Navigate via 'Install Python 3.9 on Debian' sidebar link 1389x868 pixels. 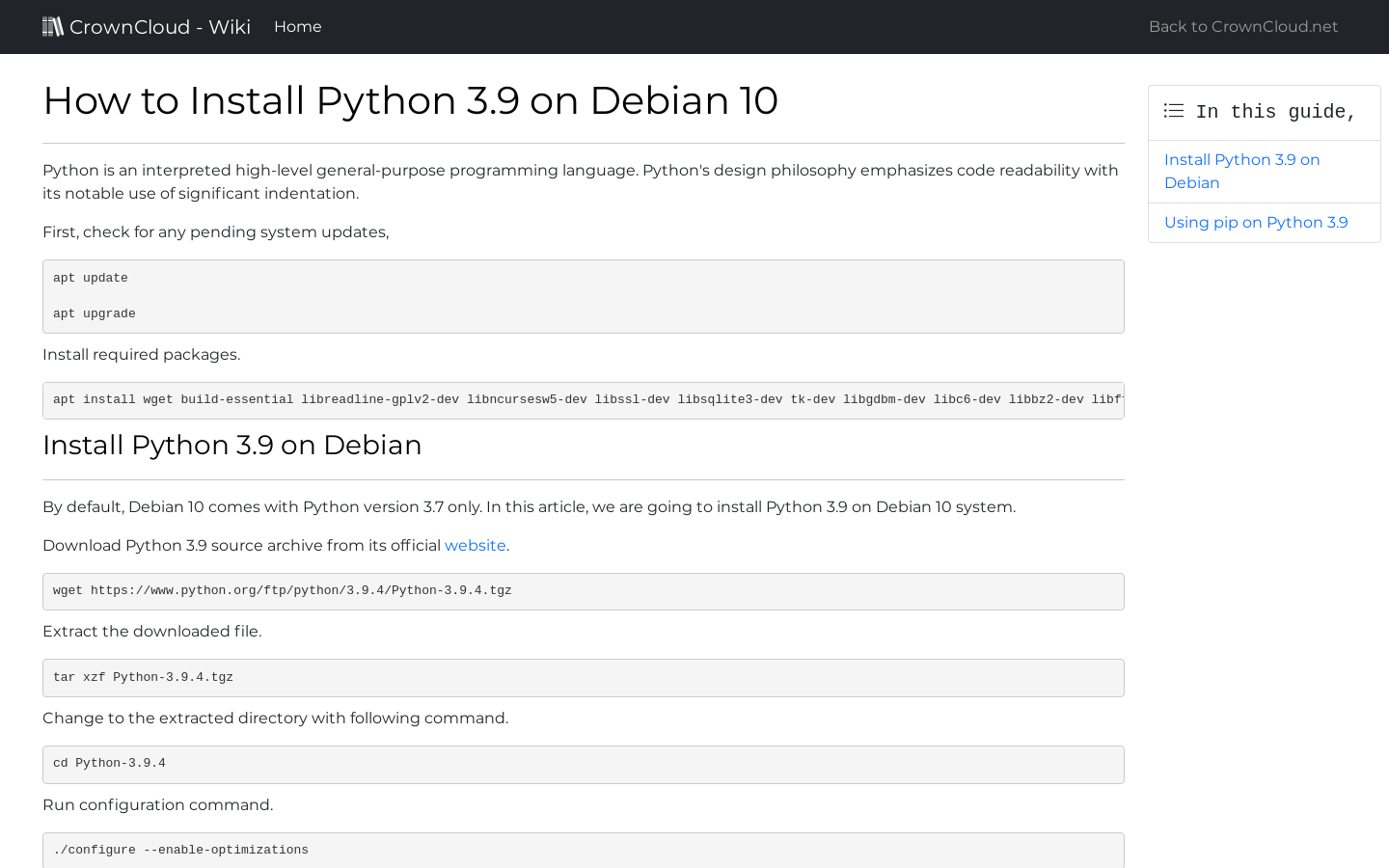pyautogui.click(x=1241, y=171)
